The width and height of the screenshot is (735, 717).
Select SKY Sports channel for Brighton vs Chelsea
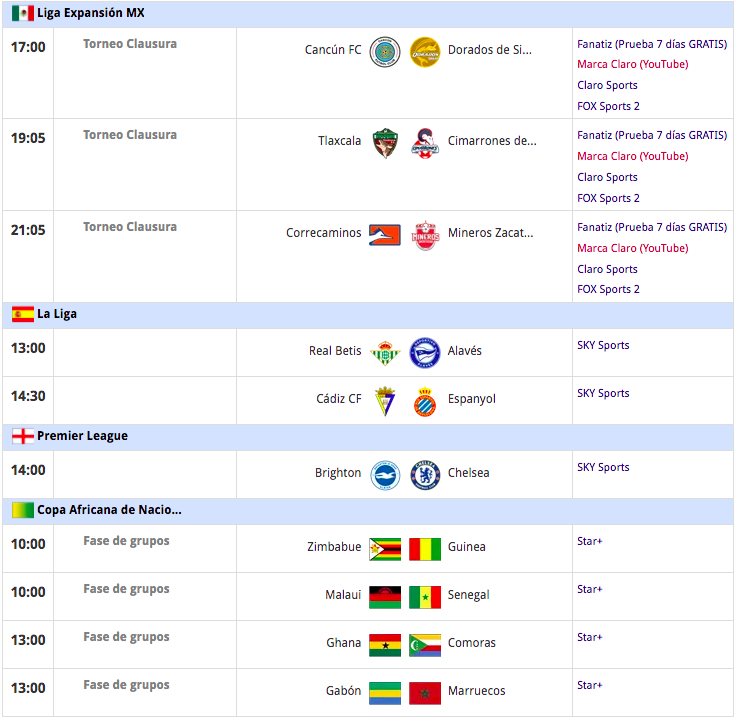[603, 467]
